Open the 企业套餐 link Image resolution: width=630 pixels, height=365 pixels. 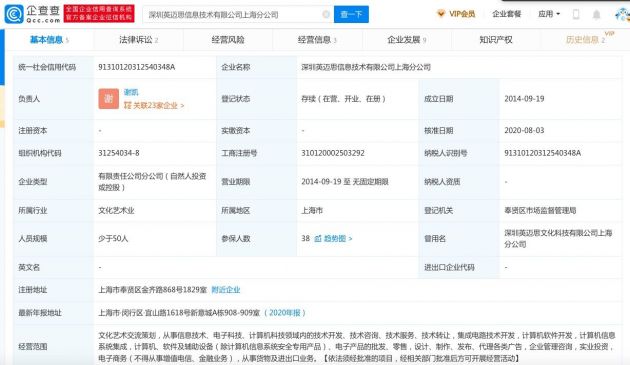click(x=506, y=14)
